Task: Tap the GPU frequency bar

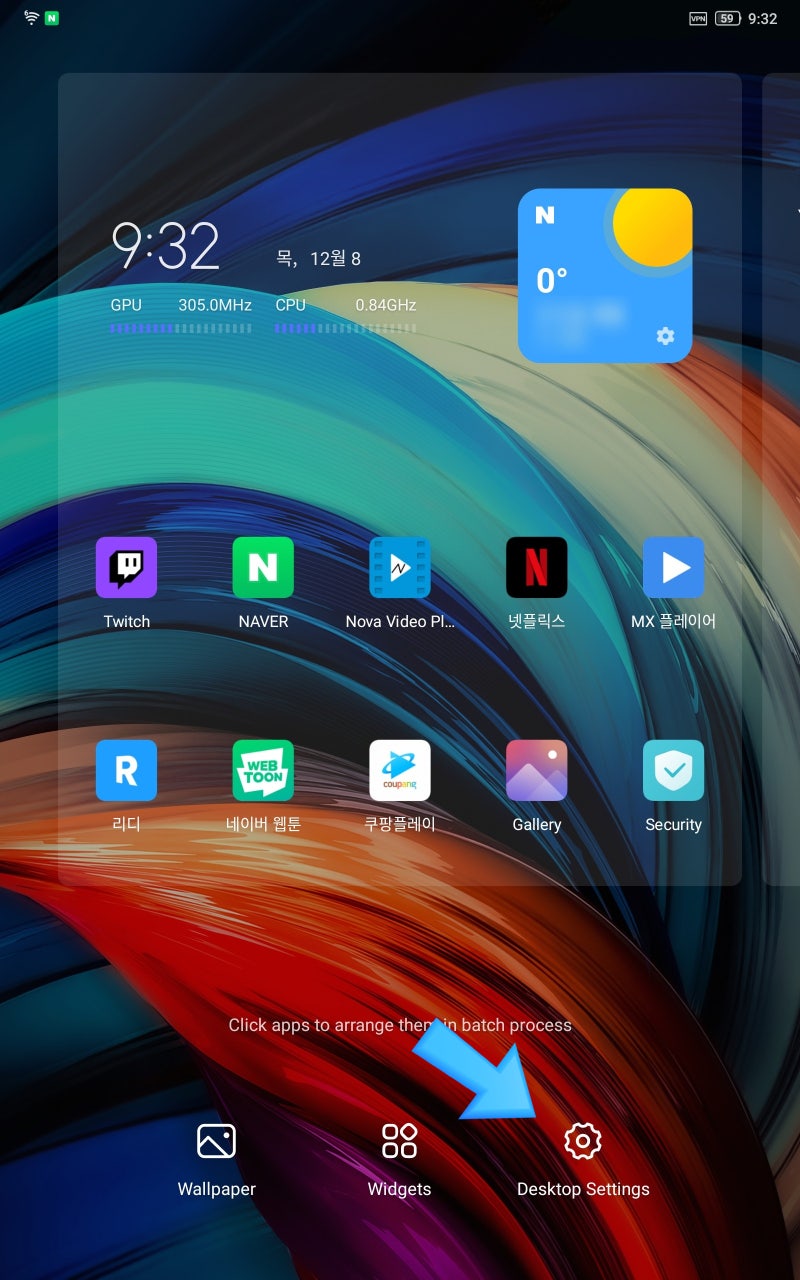Action: click(x=181, y=328)
